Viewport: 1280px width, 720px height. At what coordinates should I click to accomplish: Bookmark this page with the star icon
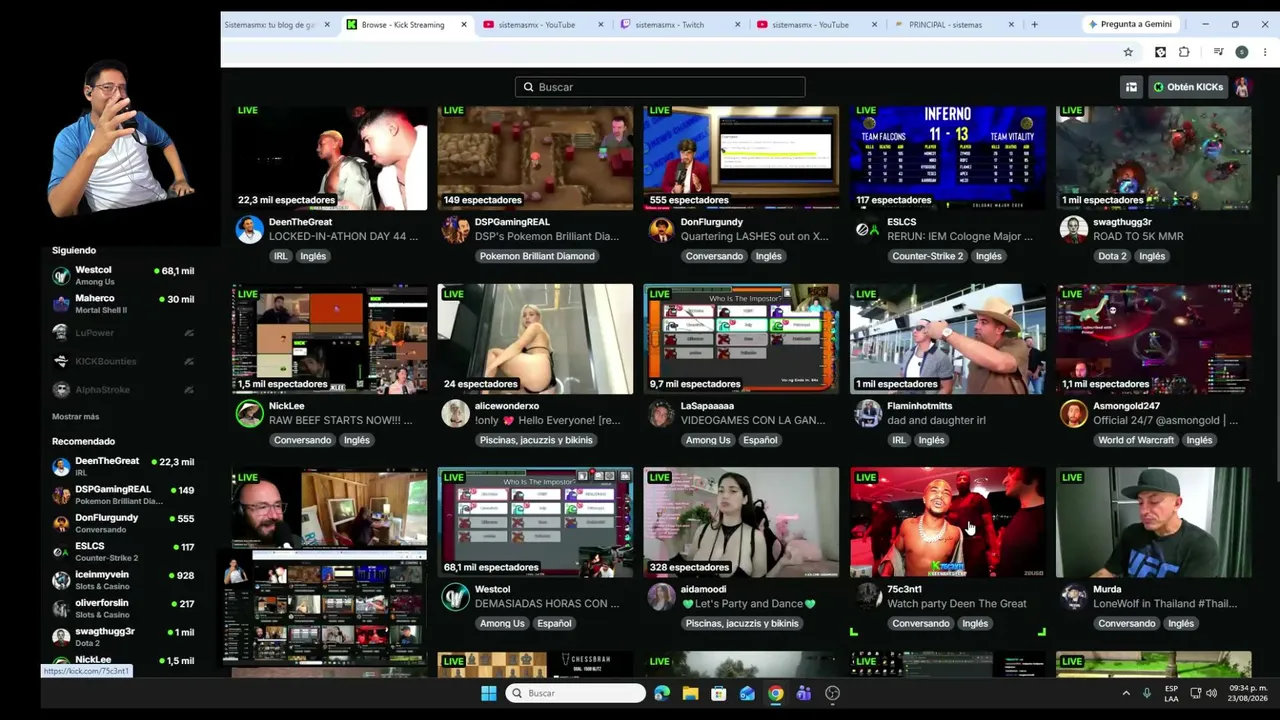(x=1128, y=52)
